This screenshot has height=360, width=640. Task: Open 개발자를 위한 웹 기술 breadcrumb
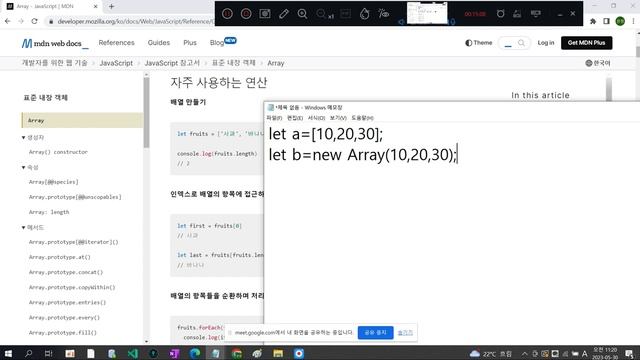click(x=55, y=63)
